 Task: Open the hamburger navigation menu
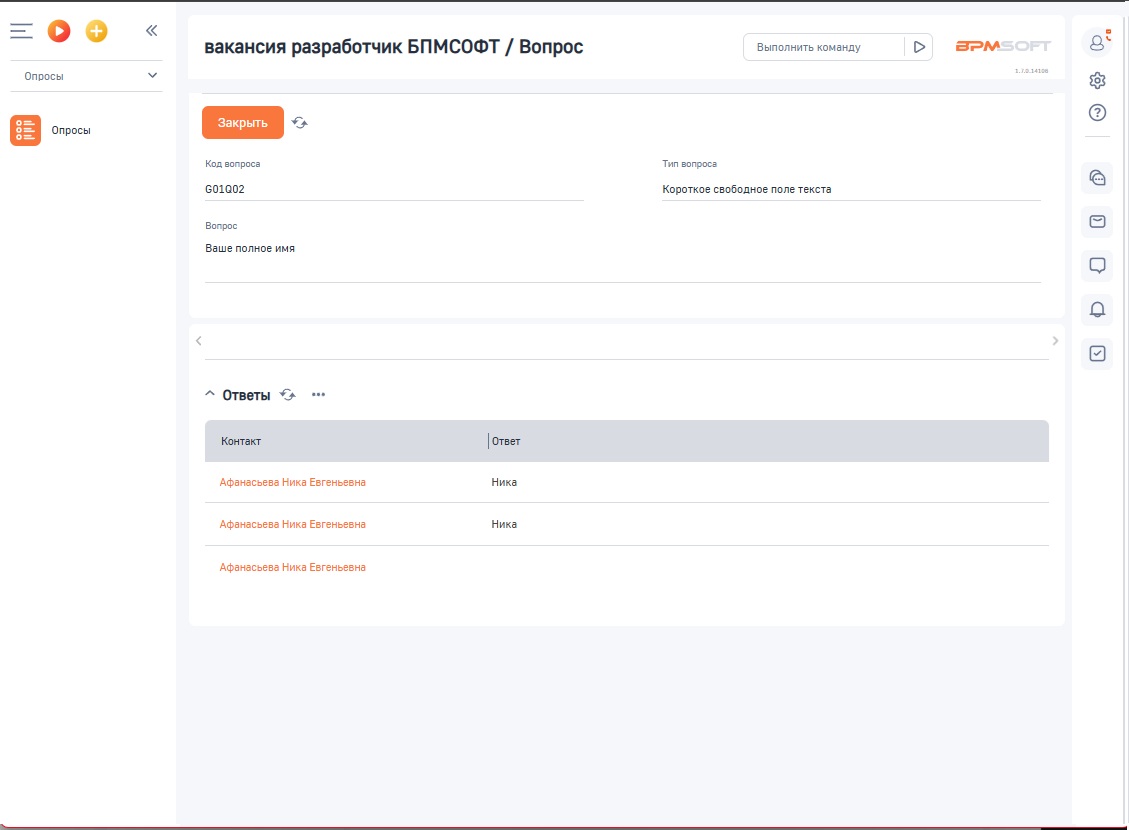click(21, 31)
